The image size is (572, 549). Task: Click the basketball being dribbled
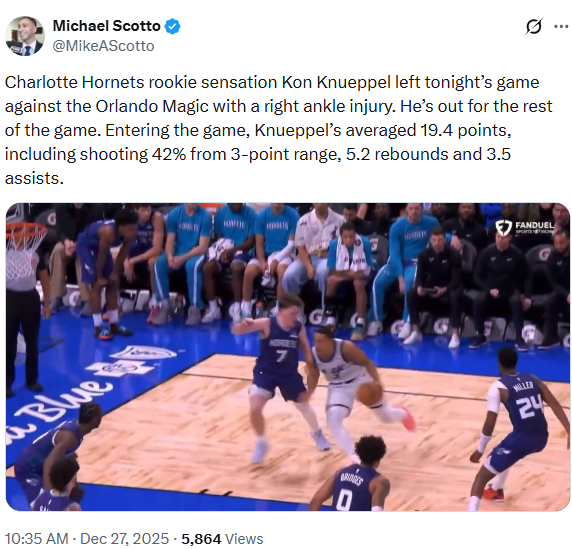point(370,394)
